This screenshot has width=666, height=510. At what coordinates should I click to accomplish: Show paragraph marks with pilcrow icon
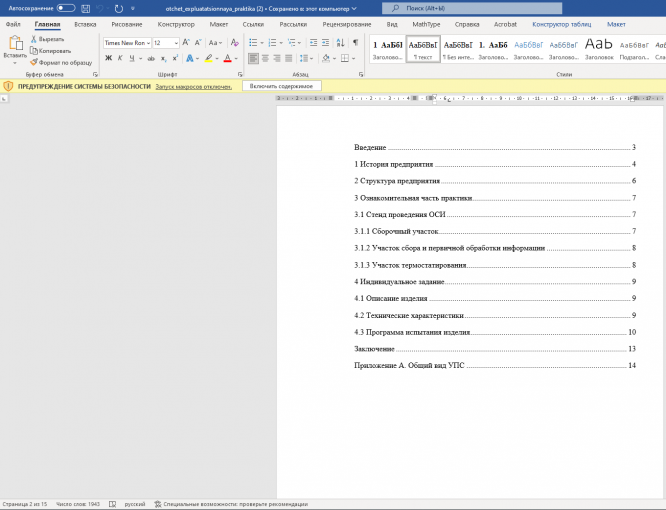355,43
